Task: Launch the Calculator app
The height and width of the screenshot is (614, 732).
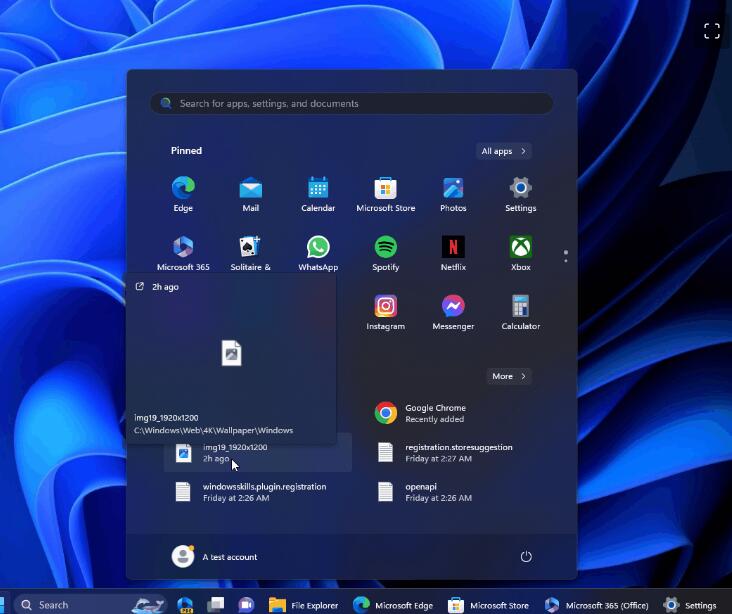Action: click(x=521, y=312)
